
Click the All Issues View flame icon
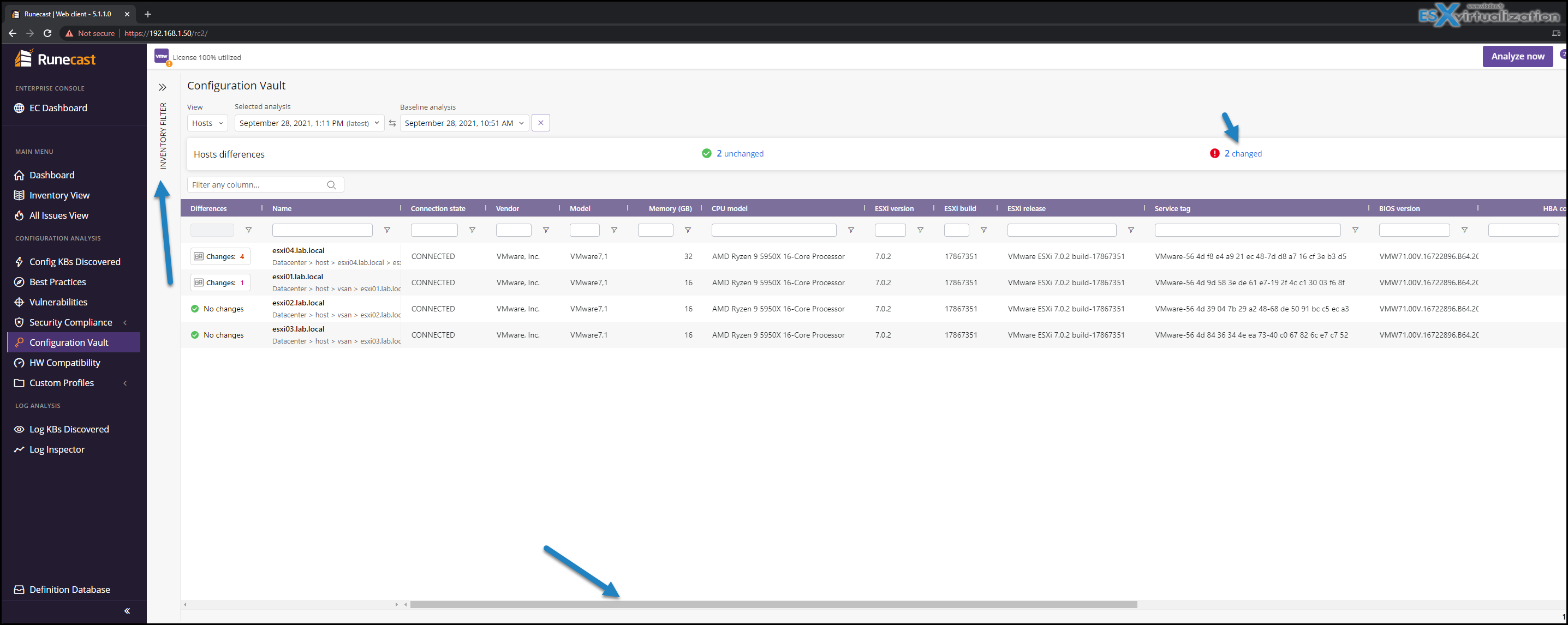(x=19, y=215)
